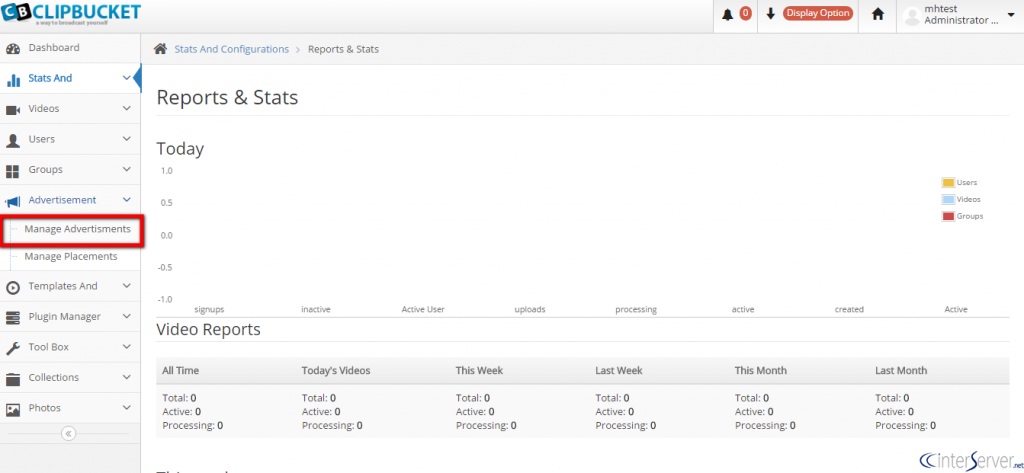Image resolution: width=1024 pixels, height=473 pixels.
Task: Click the Templates And play icon
Action: click(12, 287)
